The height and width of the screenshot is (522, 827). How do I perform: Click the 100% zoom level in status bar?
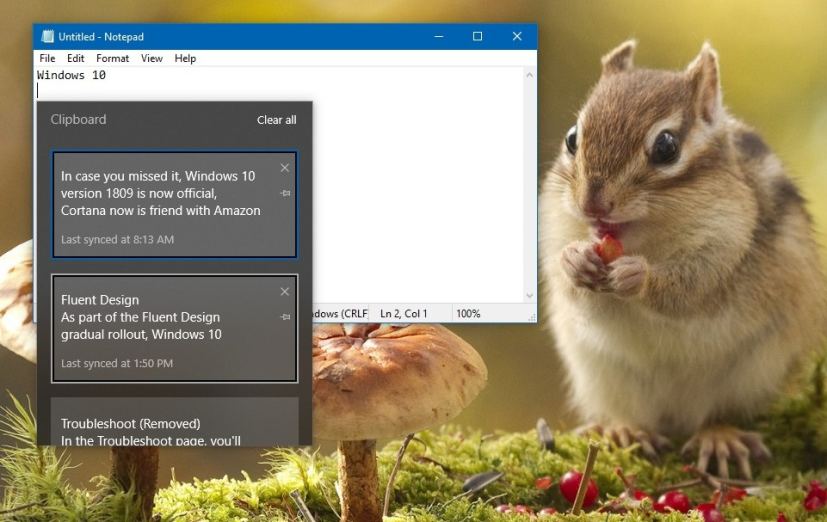point(468,314)
